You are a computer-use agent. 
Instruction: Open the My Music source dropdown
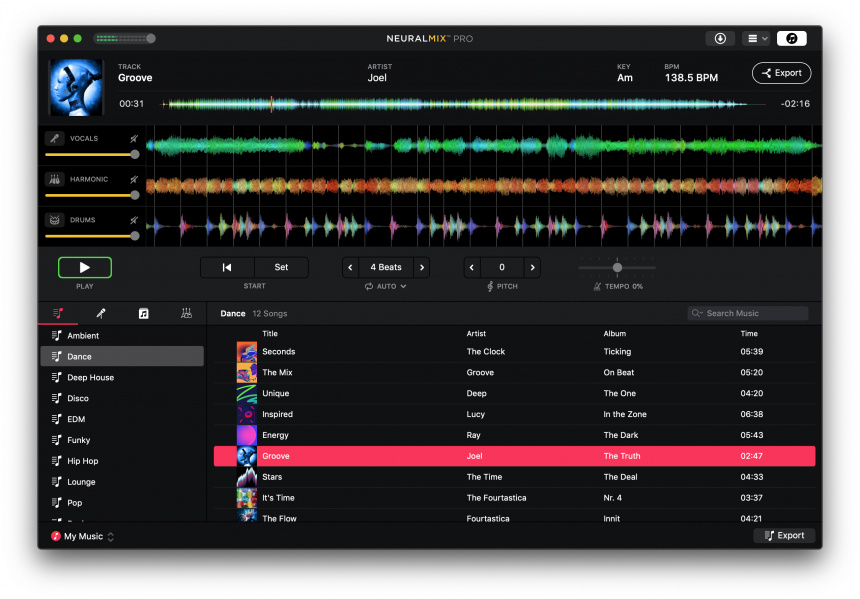[82, 536]
